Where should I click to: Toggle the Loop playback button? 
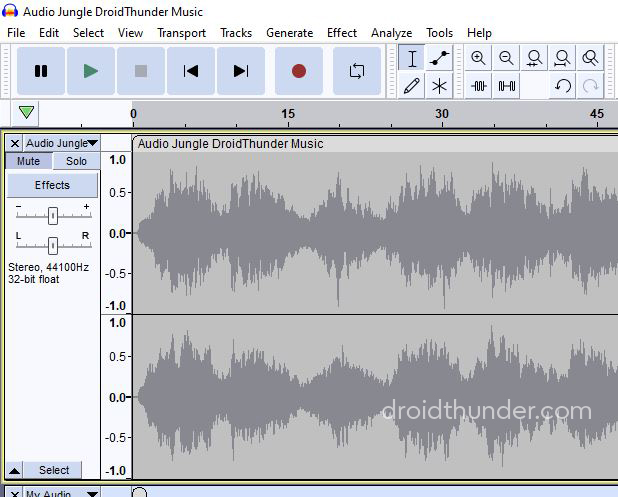point(357,71)
